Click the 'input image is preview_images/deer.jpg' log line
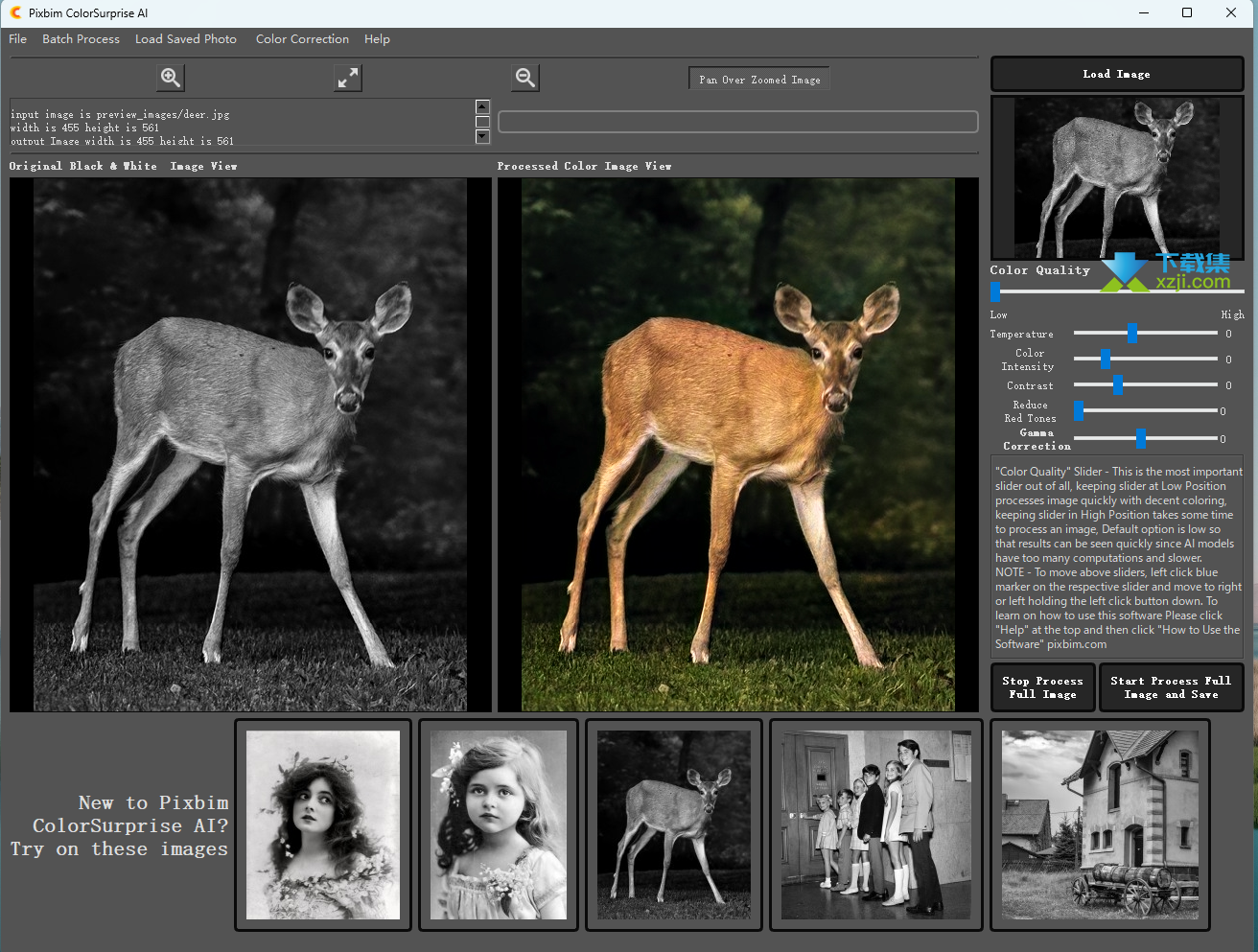Viewport: 1258px width, 952px height. coord(120,114)
